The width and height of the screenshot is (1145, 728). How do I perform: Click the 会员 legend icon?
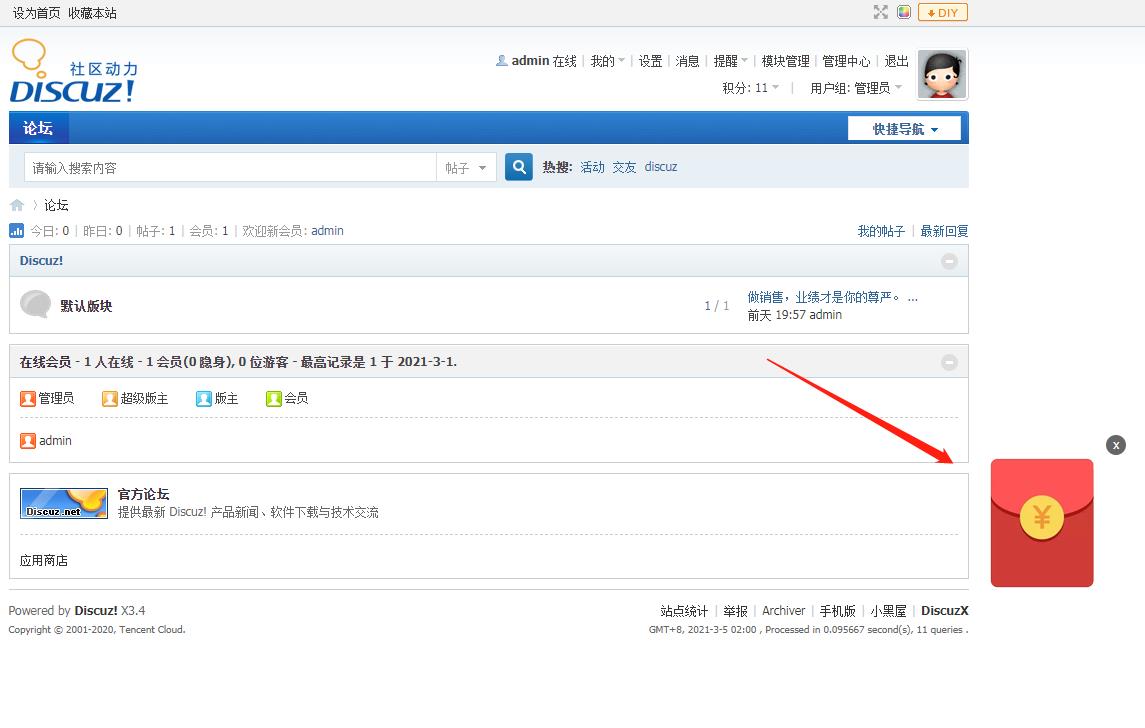(x=274, y=399)
